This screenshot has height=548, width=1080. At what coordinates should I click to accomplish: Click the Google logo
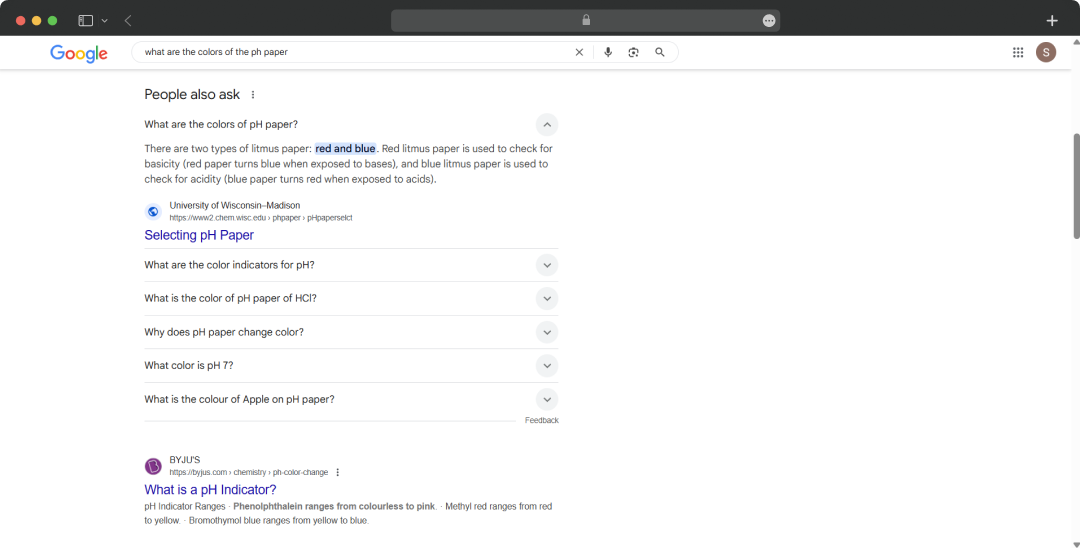pos(79,54)
